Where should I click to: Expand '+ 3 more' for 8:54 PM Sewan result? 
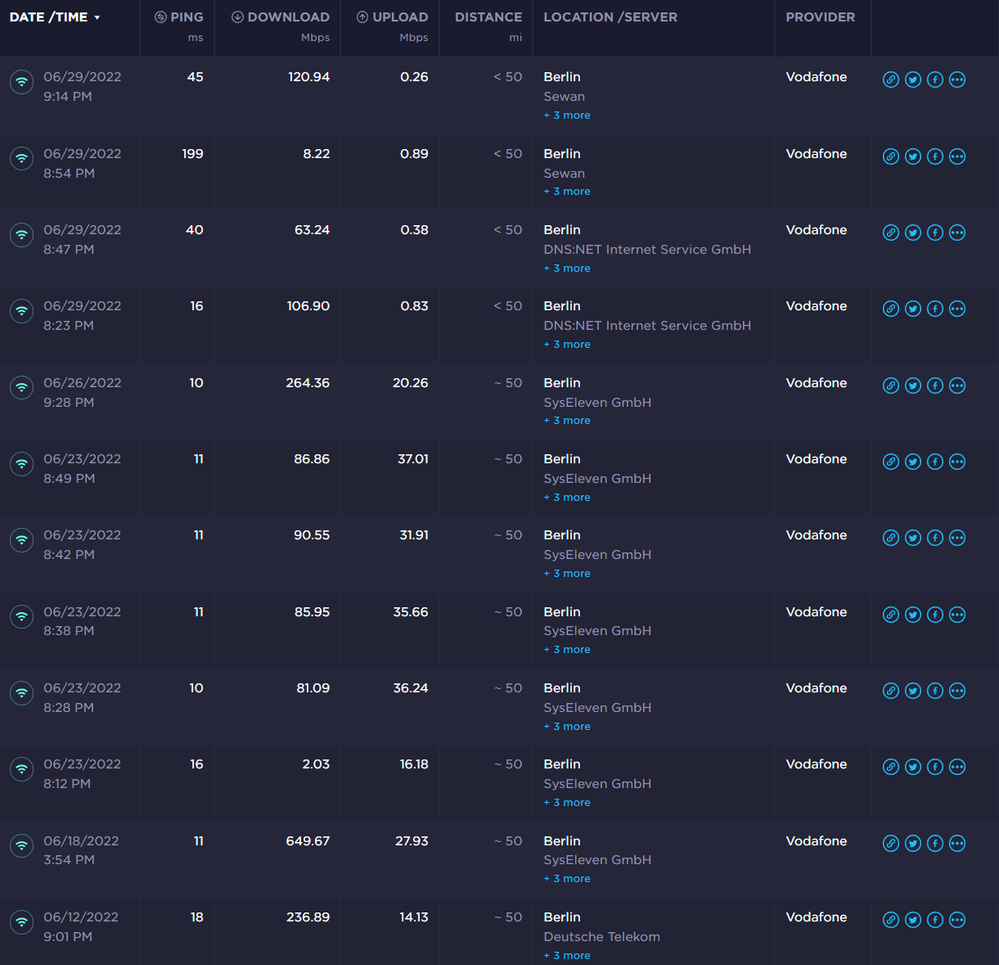[567, 191]
